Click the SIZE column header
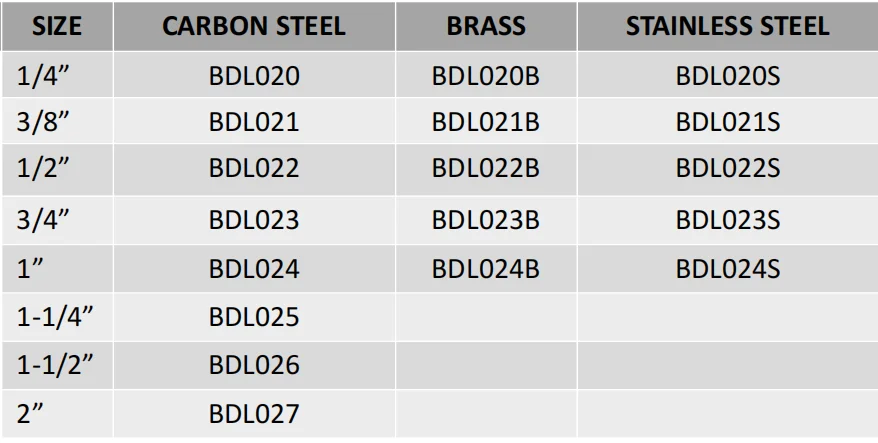 pos(57,26)
